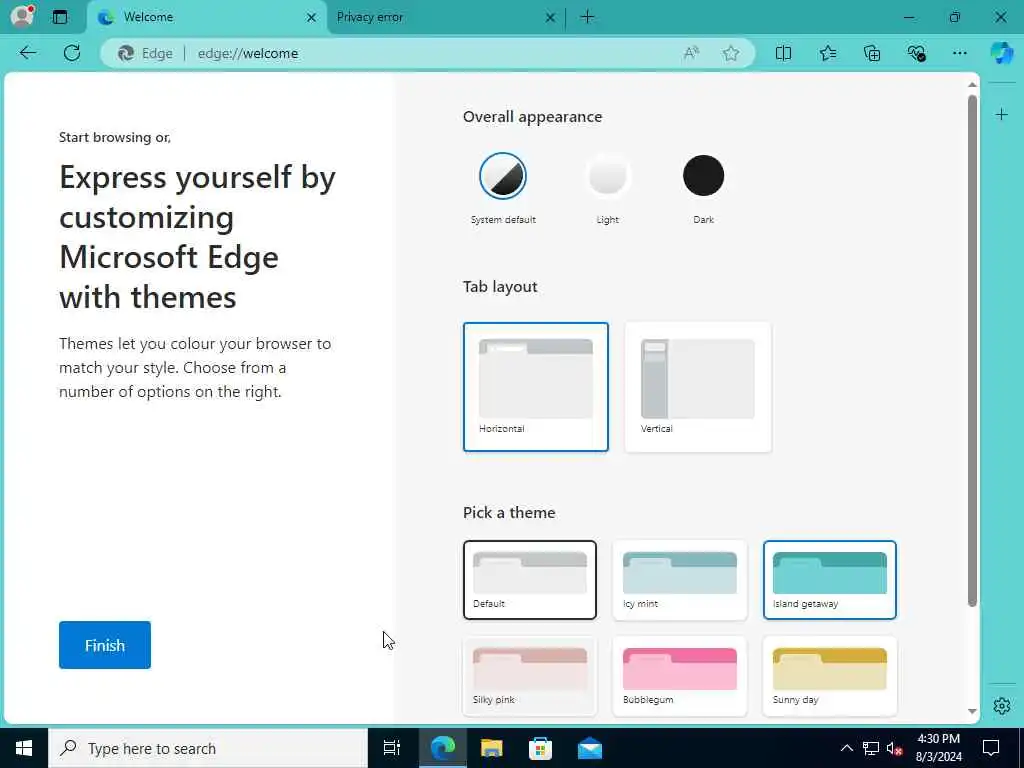The width and height of the screenshot is (1024, 768).
Task: Click the muted volume tray icon
Action: click(x=894, y=748)
